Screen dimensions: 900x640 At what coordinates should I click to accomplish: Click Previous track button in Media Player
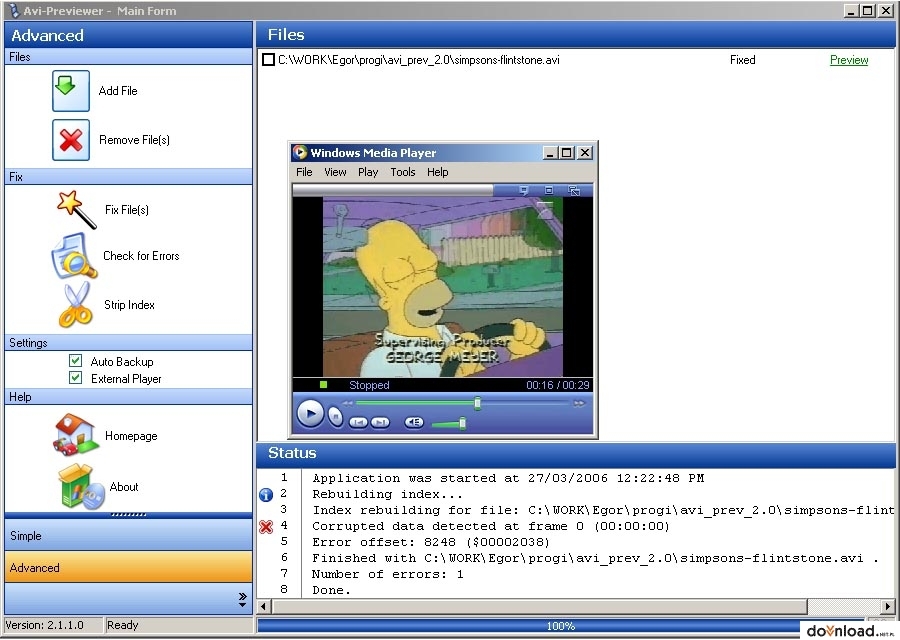click(x=358, y=422)
